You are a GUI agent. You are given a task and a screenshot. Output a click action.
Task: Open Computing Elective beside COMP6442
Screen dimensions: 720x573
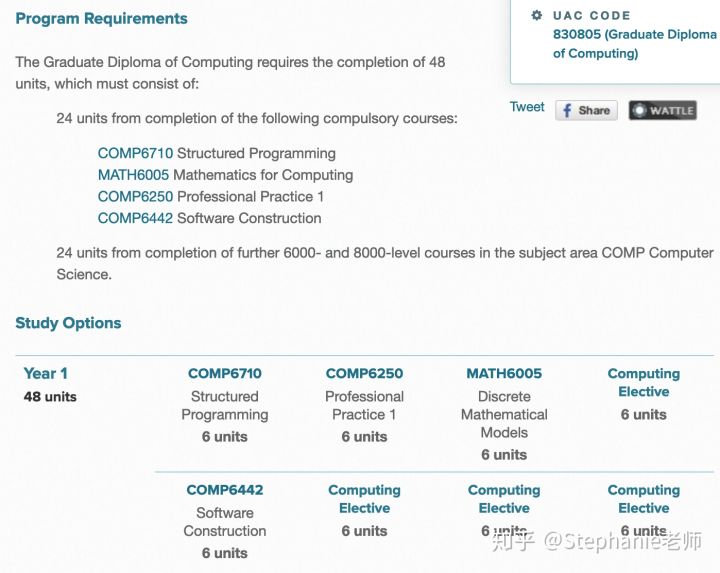tap(364, 499)
